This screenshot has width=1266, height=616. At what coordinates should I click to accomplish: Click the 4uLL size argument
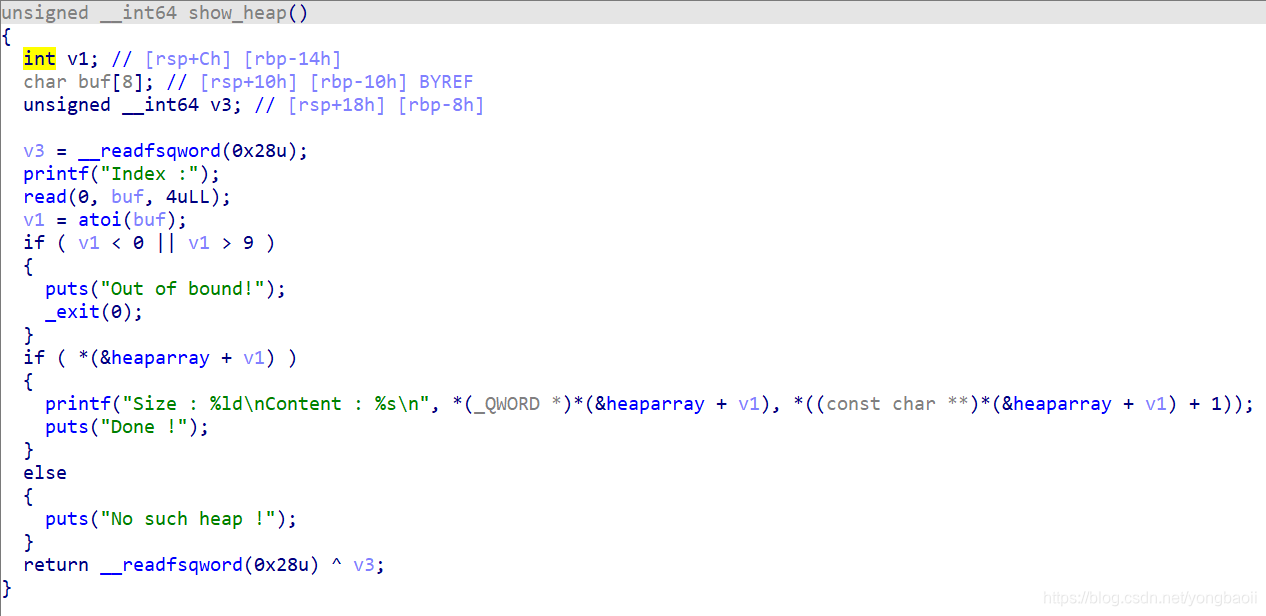tap(188, 197)
